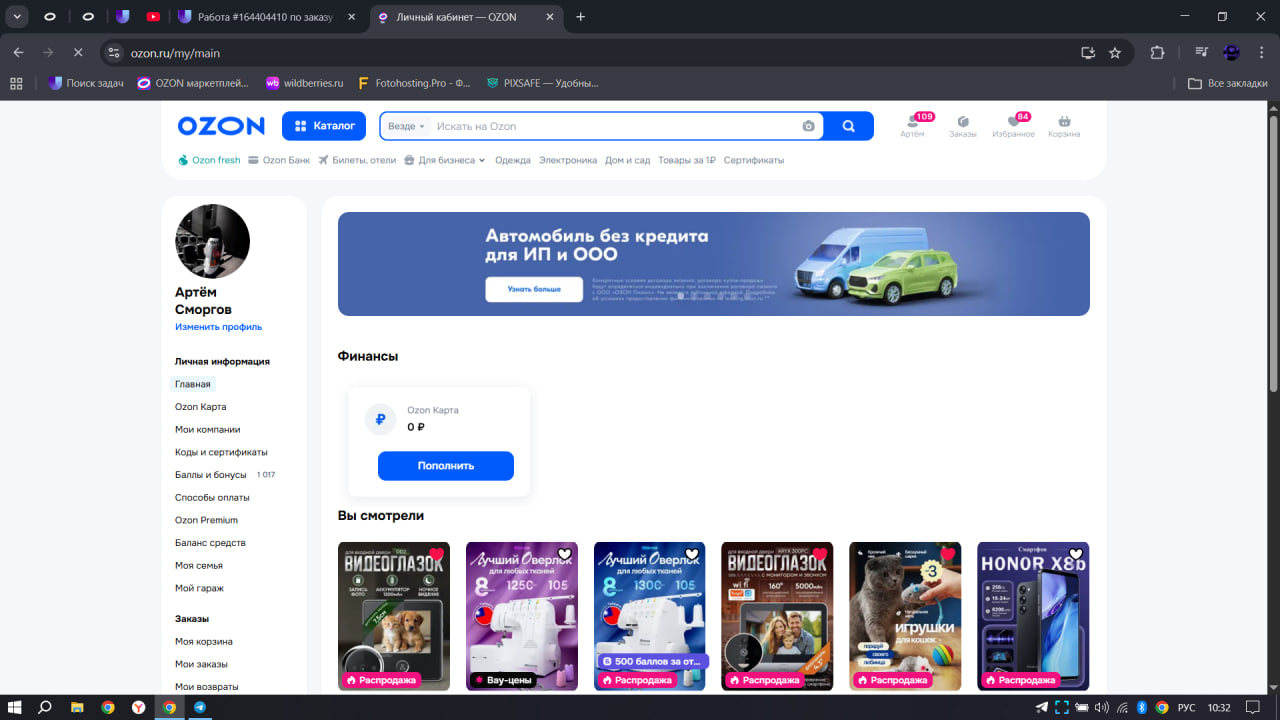Open Yandex Browser from the taskbar

click(139, 707)
